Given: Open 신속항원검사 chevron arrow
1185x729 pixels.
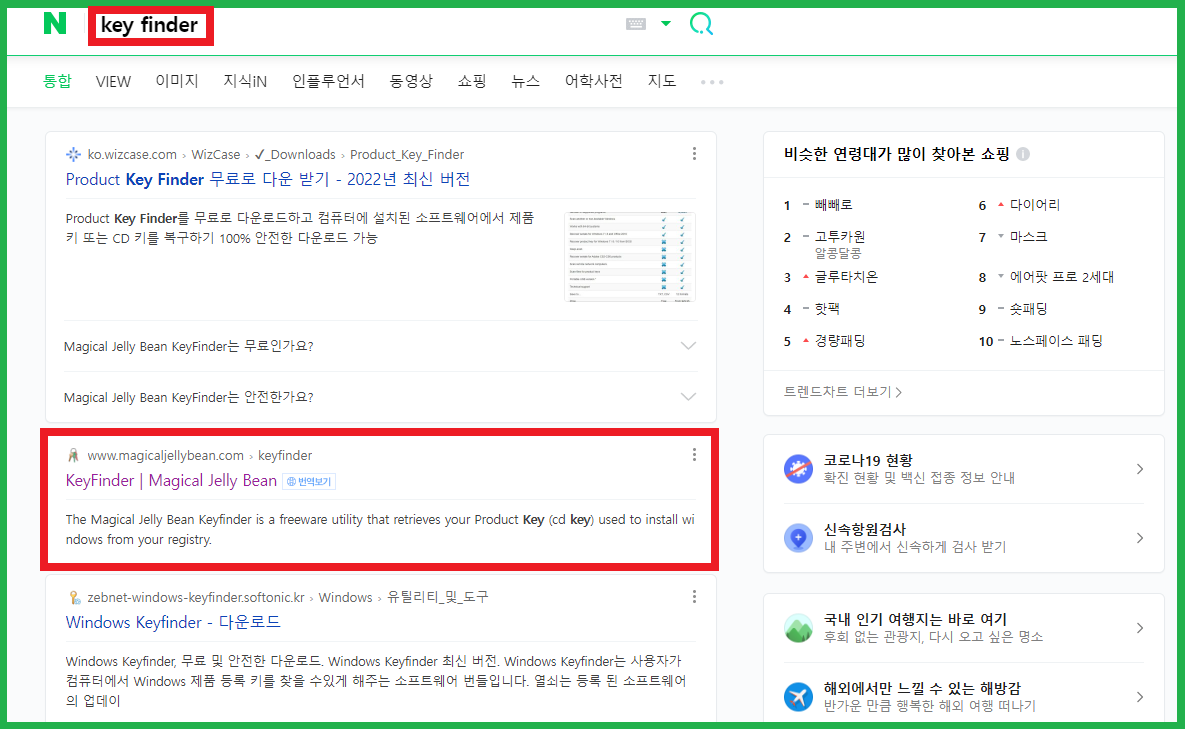Looking at the screenshot, I should click(1140, 538).
